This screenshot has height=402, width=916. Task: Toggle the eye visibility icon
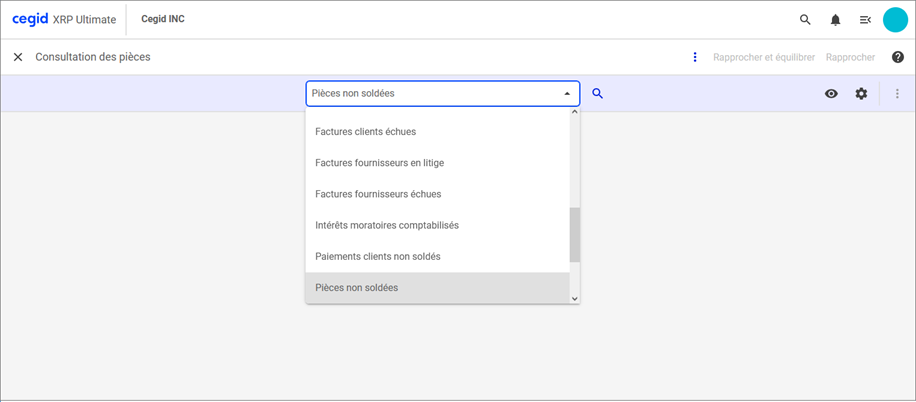(831, 93)
